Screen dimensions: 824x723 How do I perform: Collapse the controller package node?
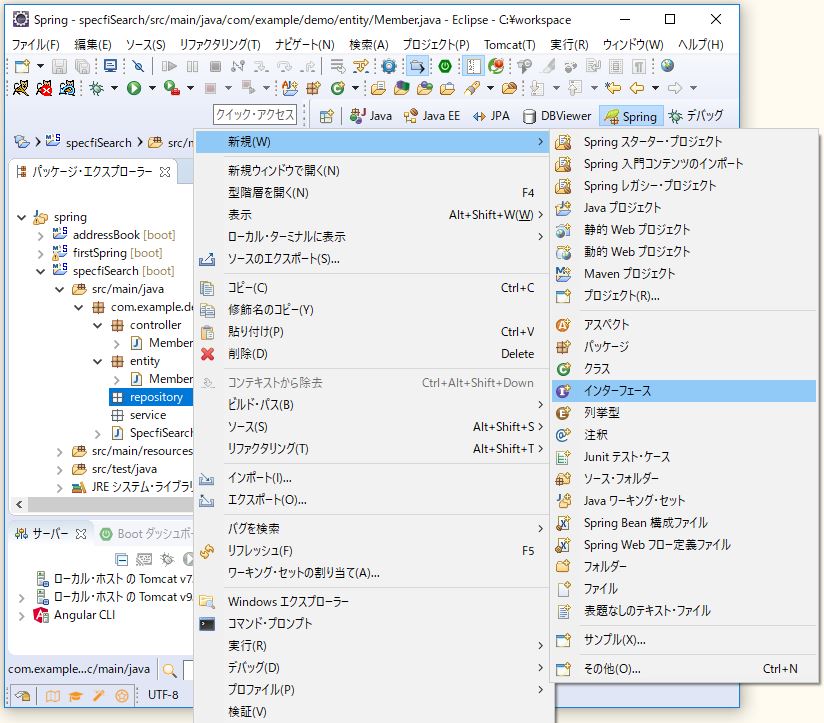point(97,326)
